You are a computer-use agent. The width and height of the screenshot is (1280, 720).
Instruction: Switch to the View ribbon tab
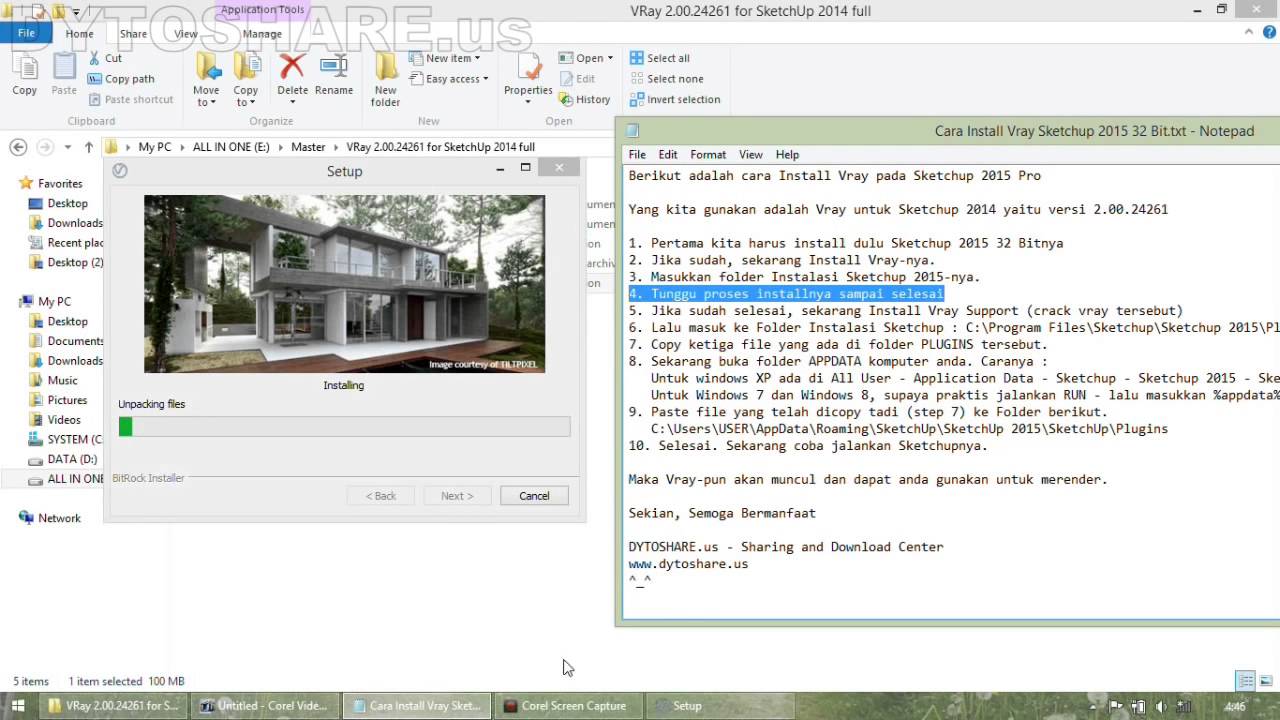tap(186, 33)
